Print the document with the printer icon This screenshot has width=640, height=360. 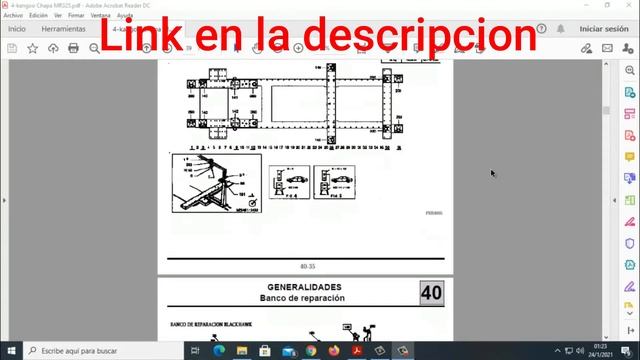pyautogui.click(x=73, y=48)
